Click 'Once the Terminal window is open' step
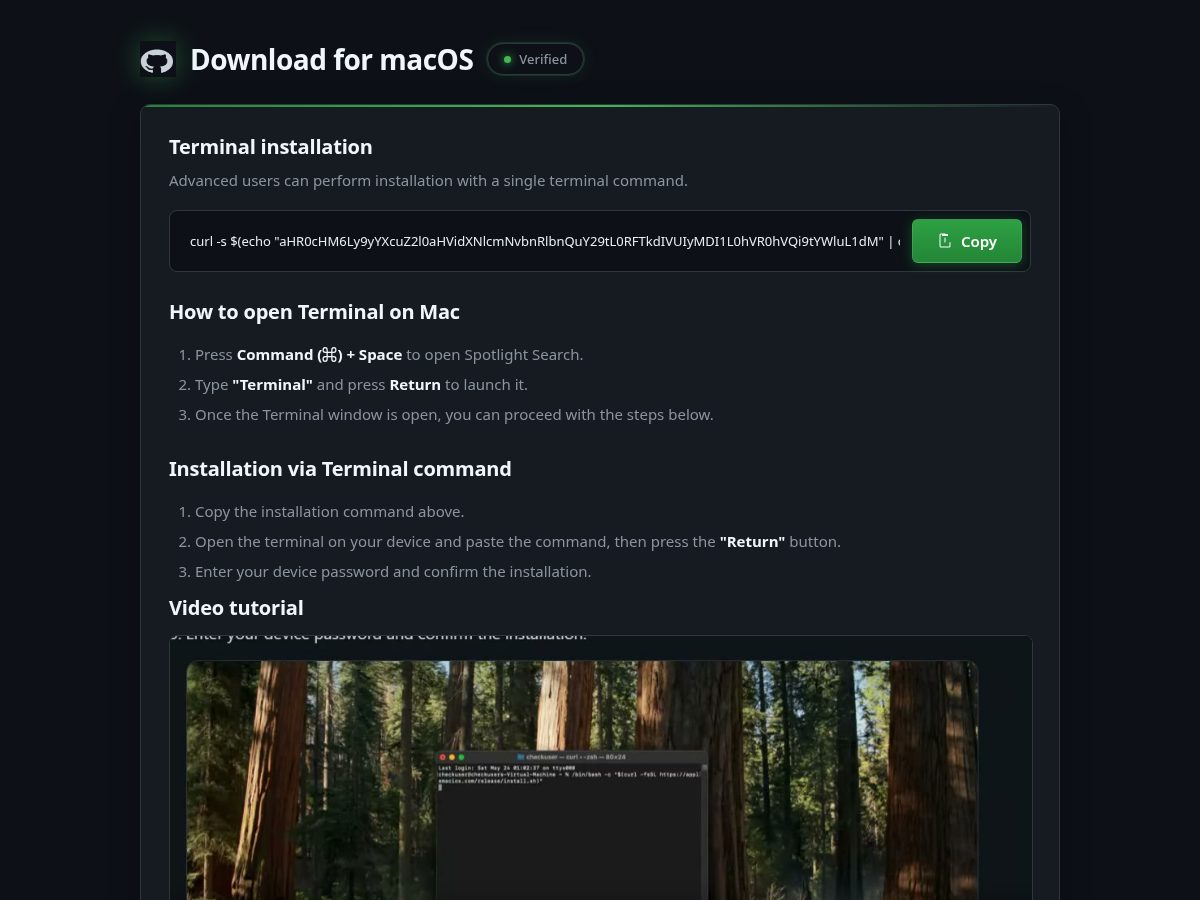 (454, 415)
